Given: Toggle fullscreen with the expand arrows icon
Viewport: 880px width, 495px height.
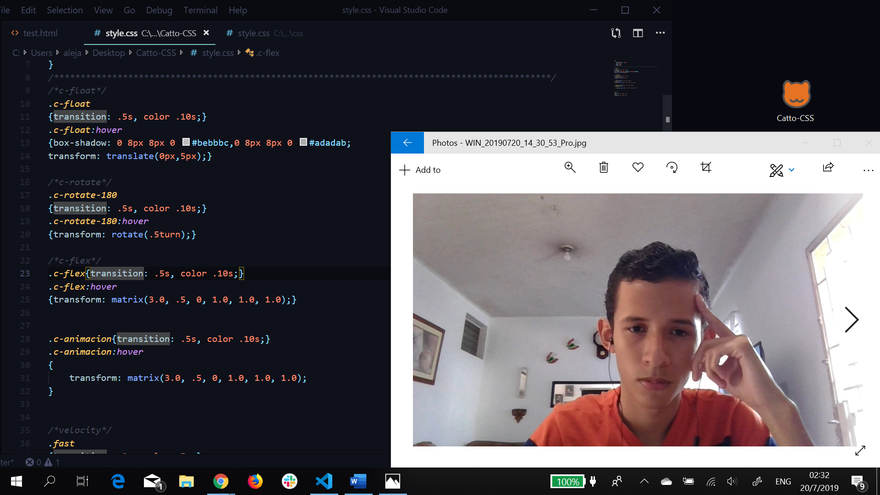Looking at the screenshot, I should tap(860, 451).
